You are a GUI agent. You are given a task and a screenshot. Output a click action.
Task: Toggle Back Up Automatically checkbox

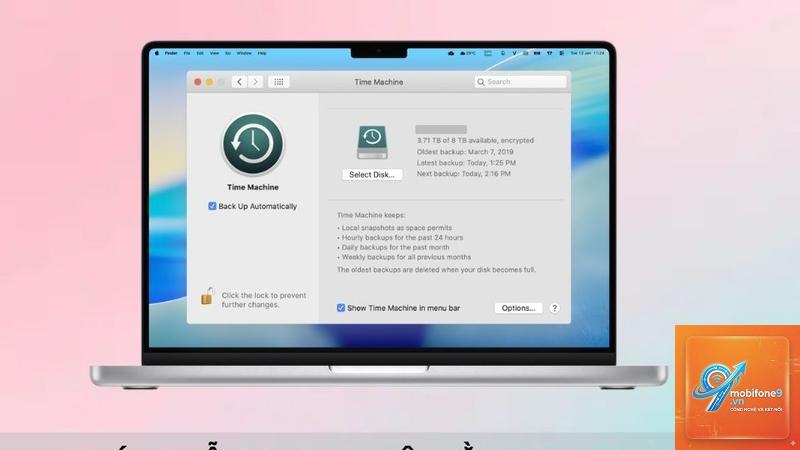[212, 206]
